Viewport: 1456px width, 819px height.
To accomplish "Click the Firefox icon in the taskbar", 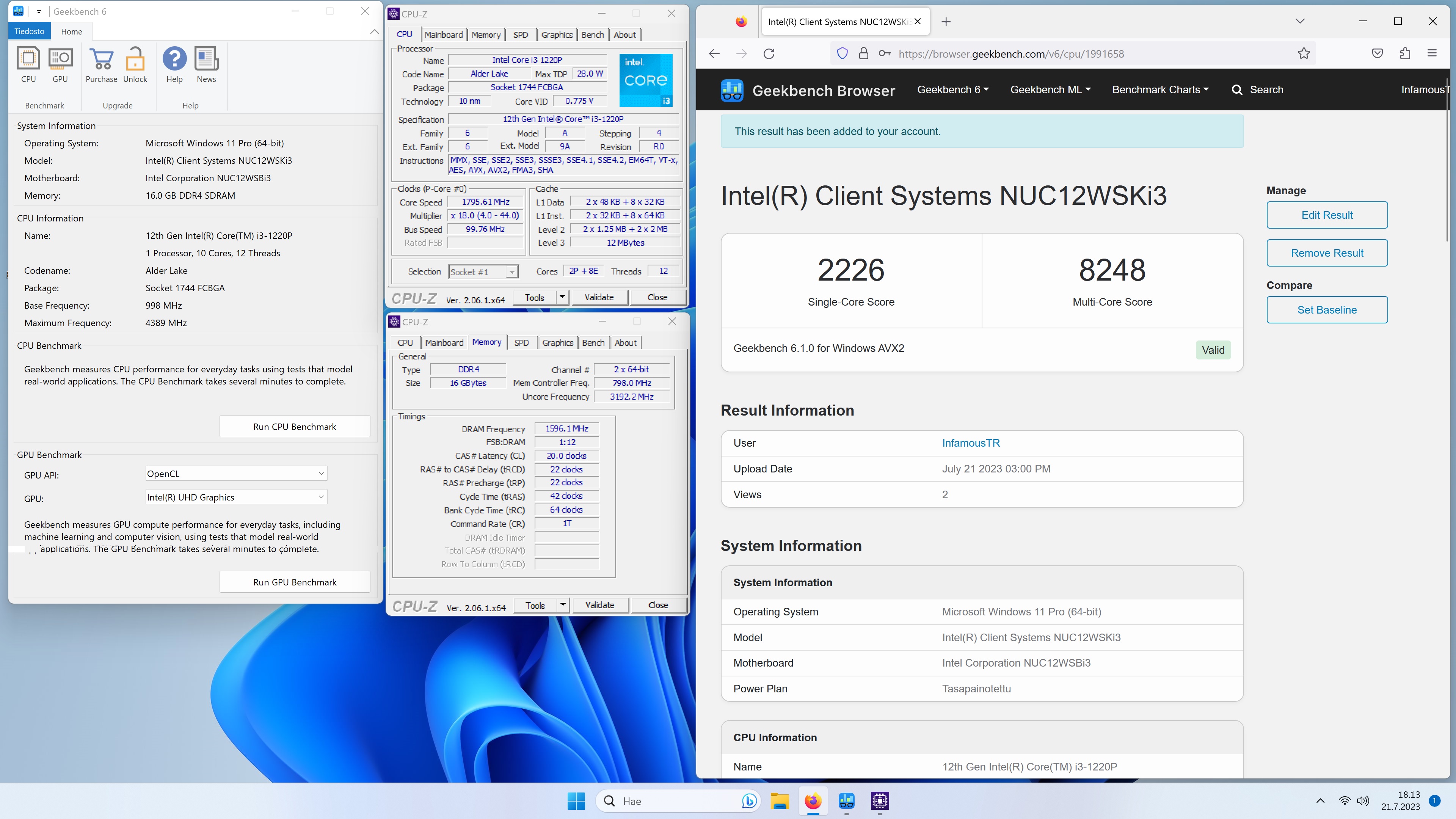I will 813,801.
